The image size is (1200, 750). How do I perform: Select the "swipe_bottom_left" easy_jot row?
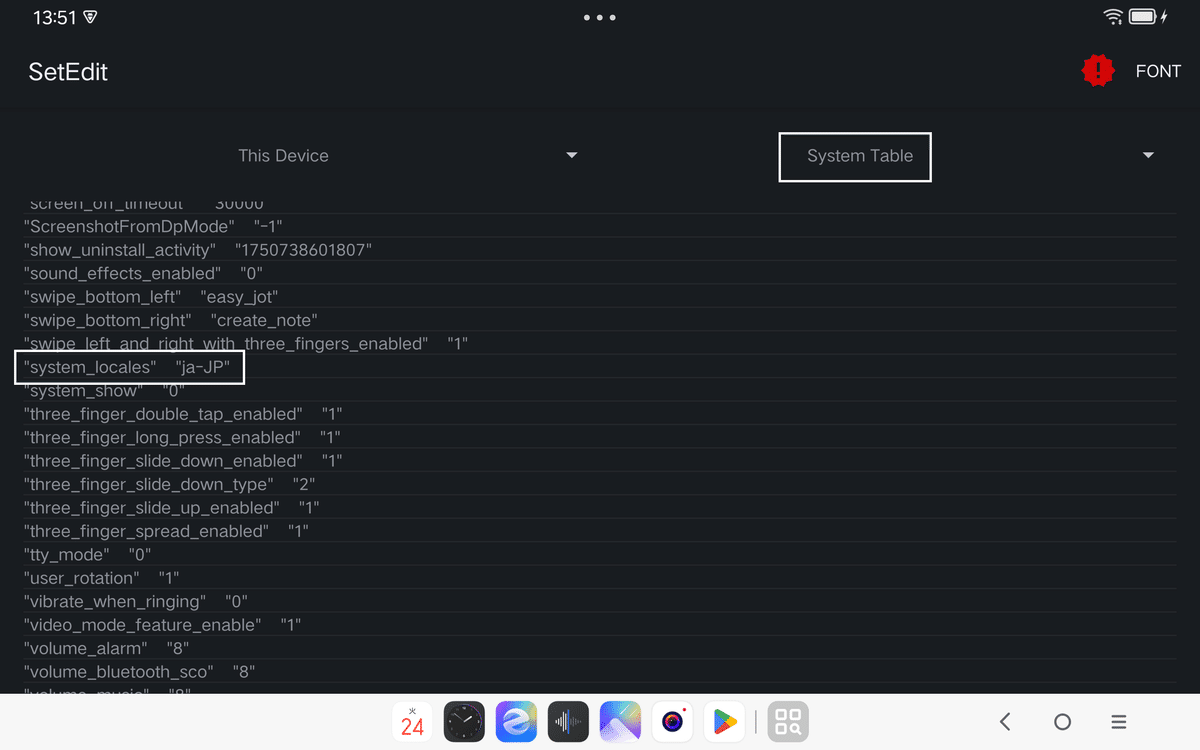click(600, 297)
